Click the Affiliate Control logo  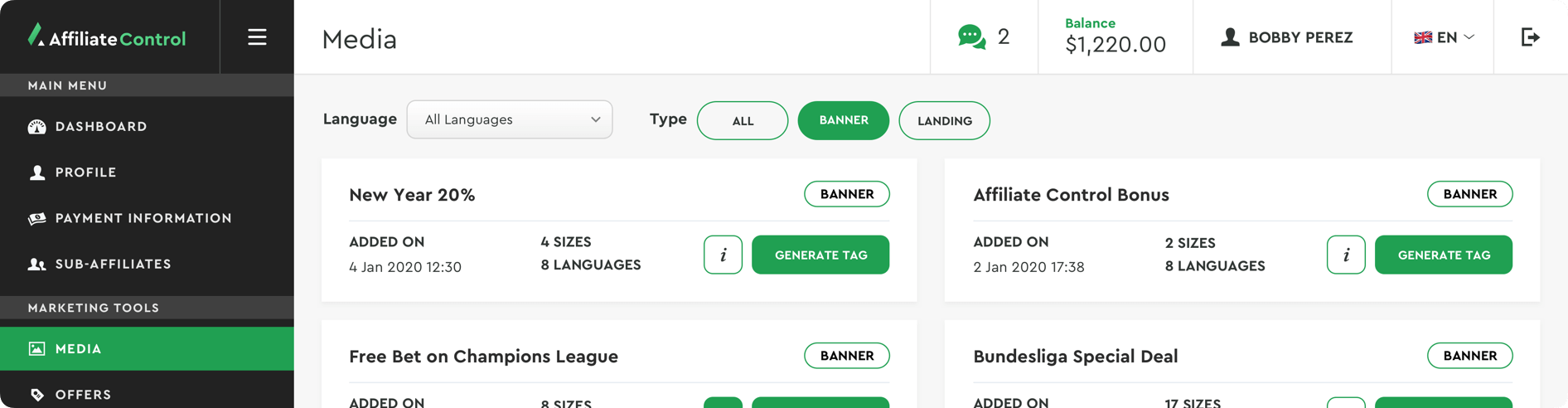point(107,37)
